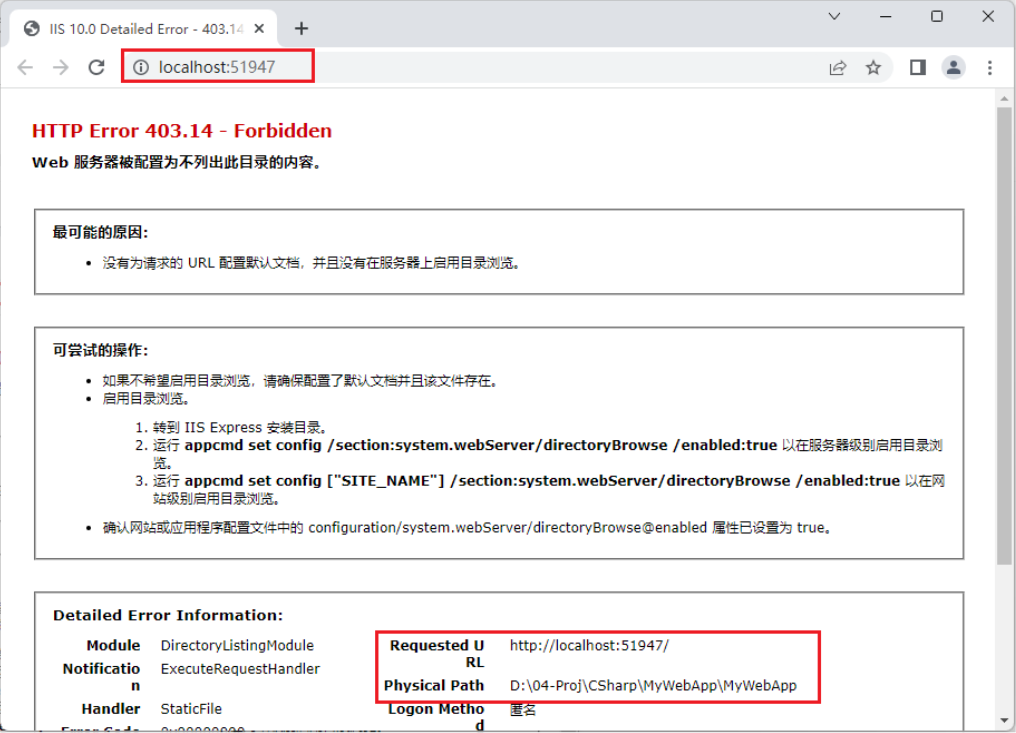Image resolution: width=1016 pixels, height=733 pixels.
Task: Click the SITE_NAME appcmd command
Action: pyautogui.click(x=542, y=481)
